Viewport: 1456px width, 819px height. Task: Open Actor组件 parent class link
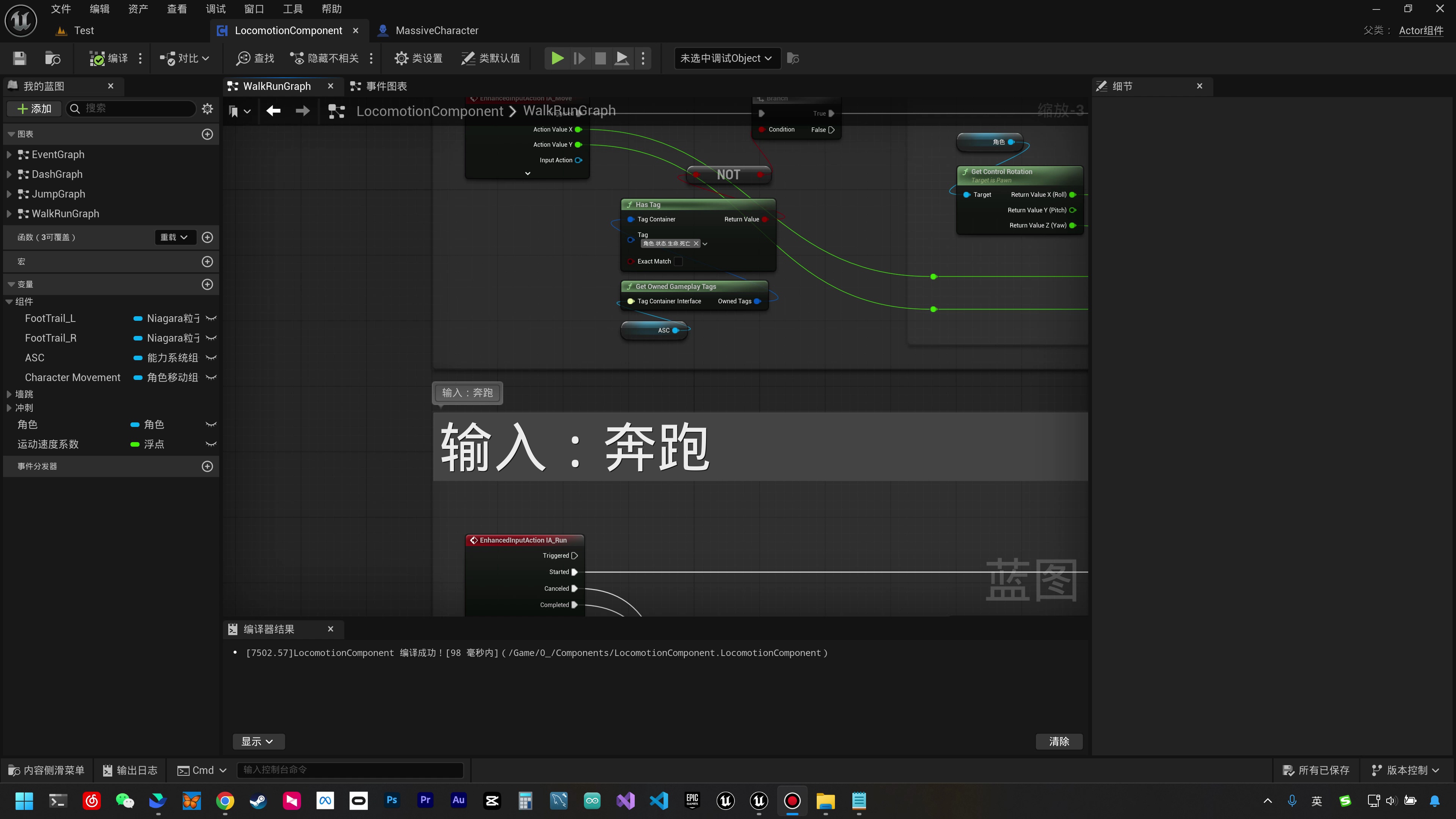1421,30
